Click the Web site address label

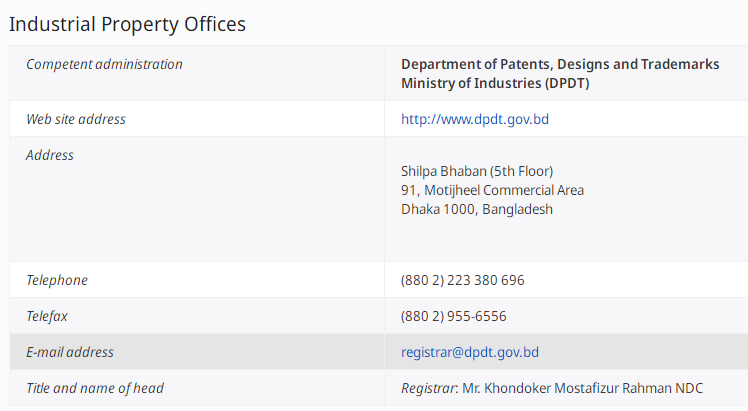pyautogui.click(x=76, y=119)
